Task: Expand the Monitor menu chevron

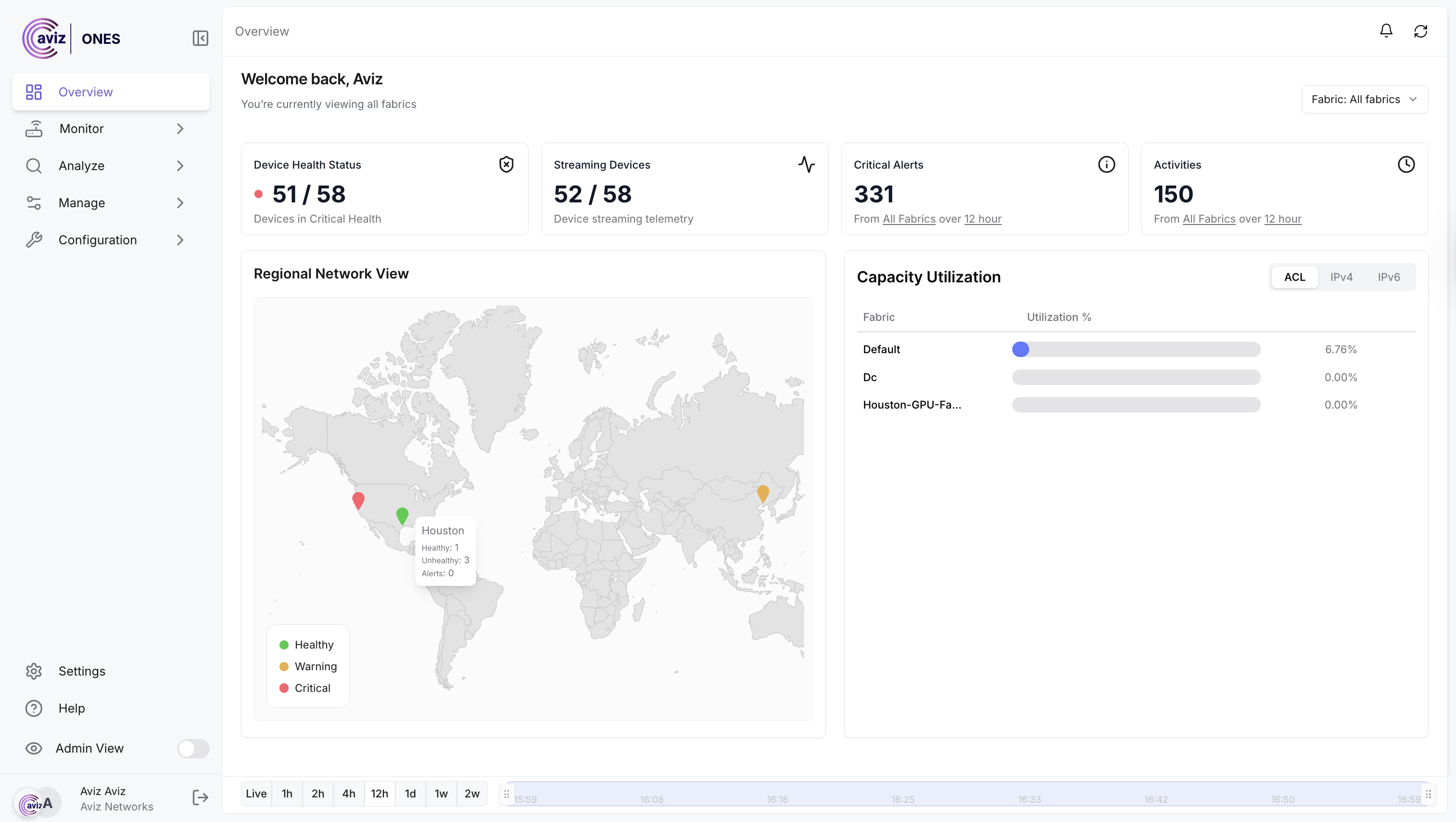Action: tap(180, 129)
